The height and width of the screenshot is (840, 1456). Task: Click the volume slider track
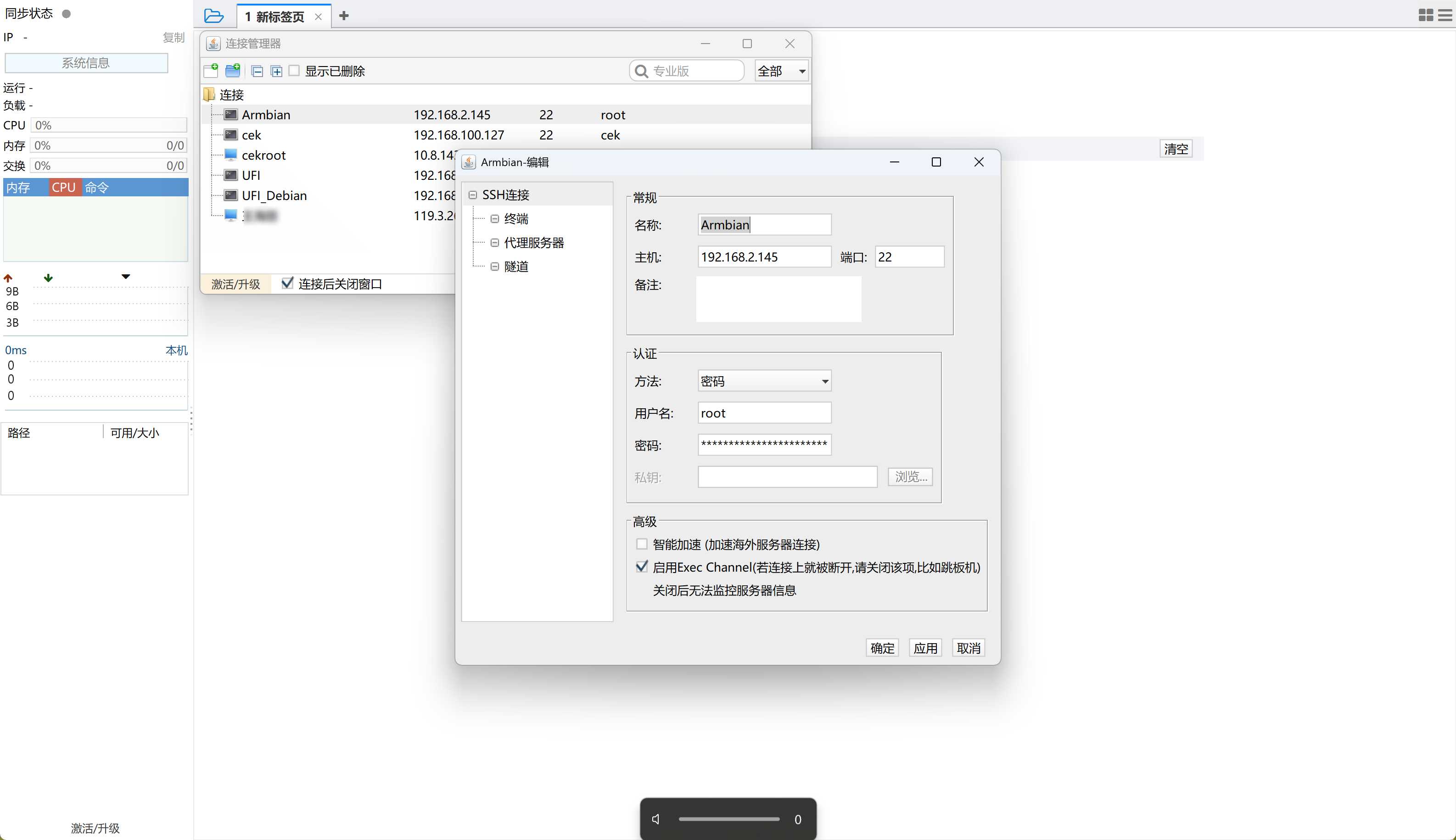(728, 818)
